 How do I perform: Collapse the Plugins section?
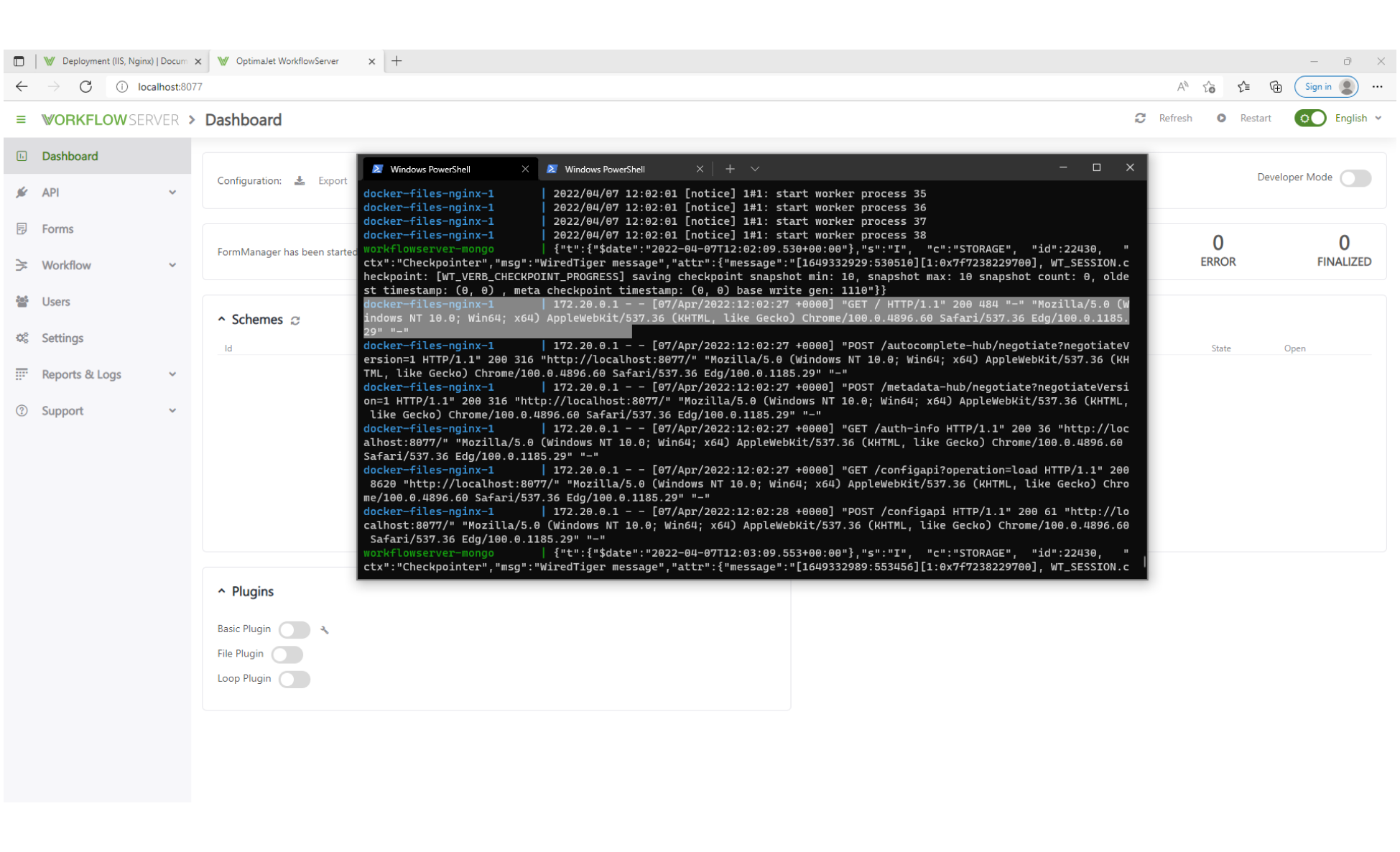click(222, 591)
